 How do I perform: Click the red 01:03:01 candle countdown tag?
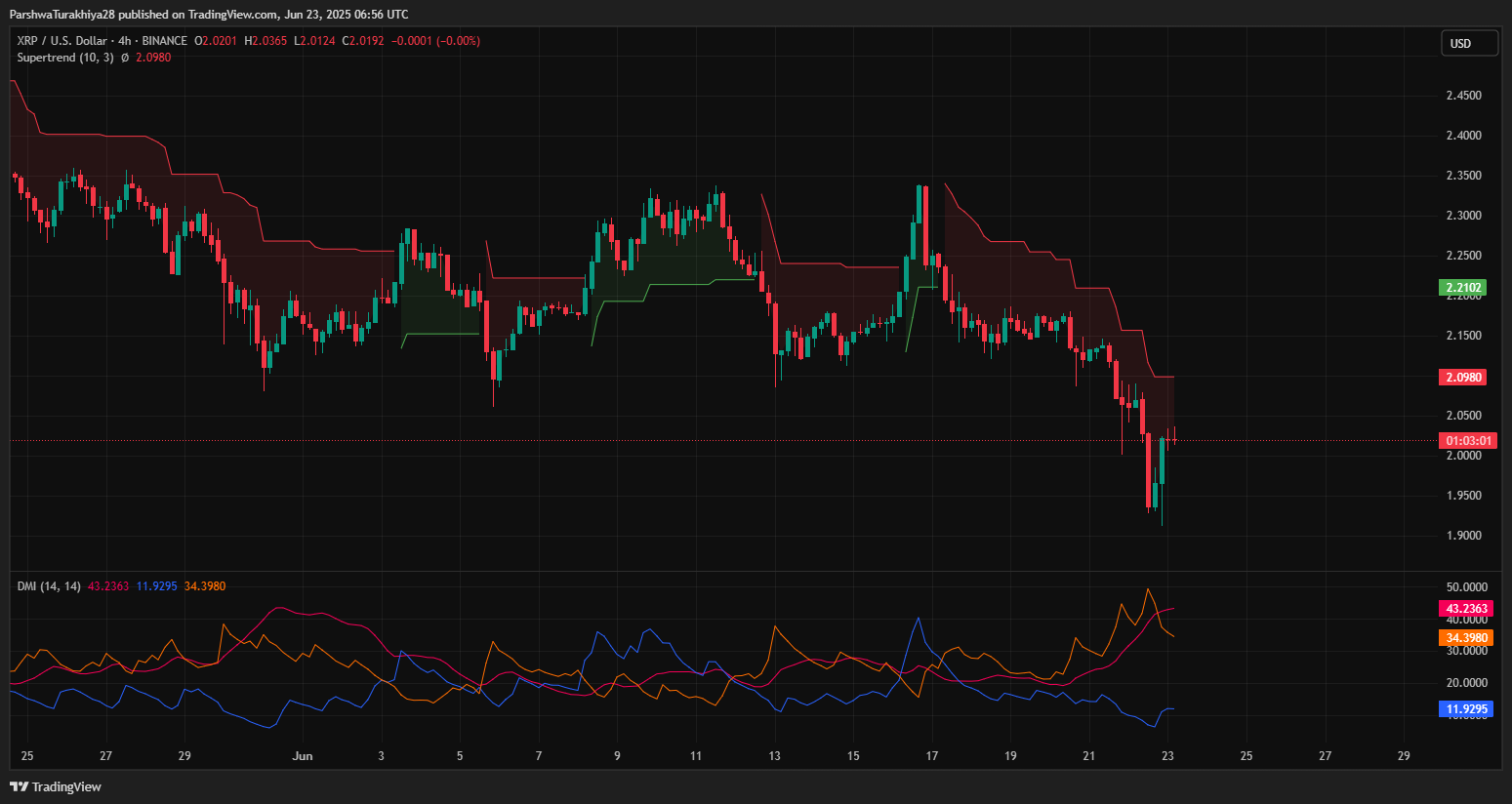click(x=1467, y=441)
